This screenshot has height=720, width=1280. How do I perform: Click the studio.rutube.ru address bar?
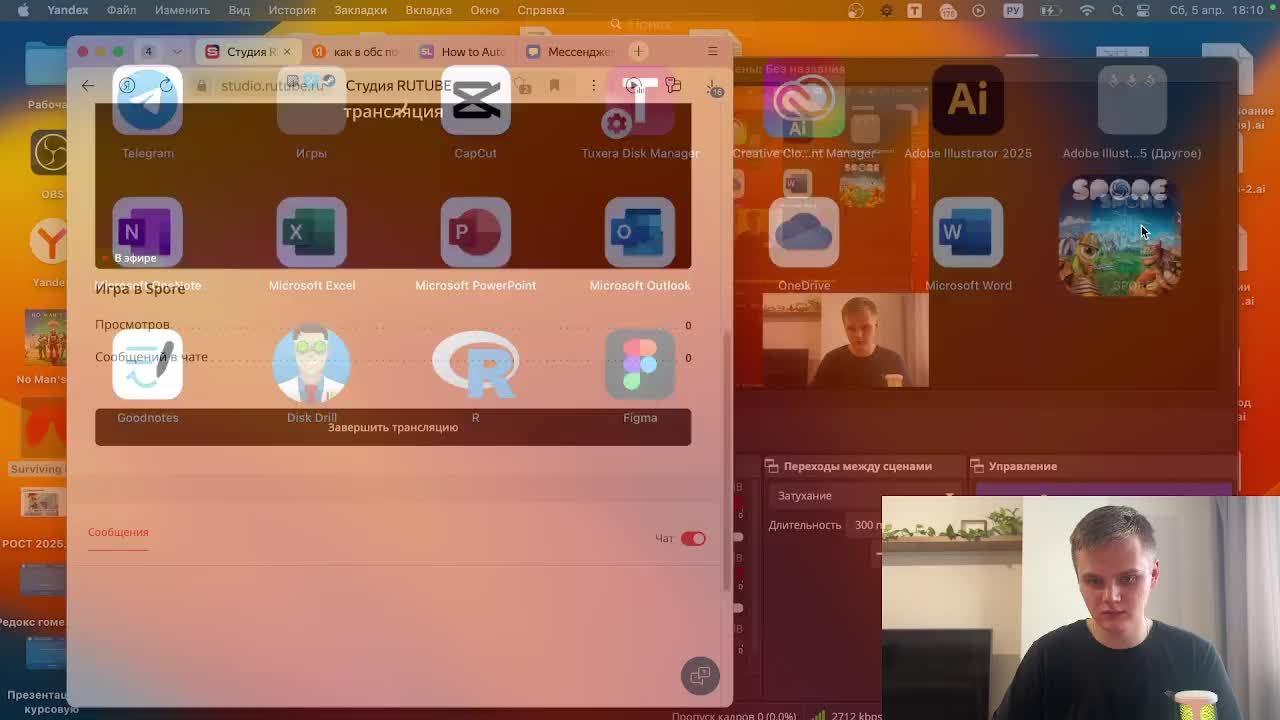[272, 86]
